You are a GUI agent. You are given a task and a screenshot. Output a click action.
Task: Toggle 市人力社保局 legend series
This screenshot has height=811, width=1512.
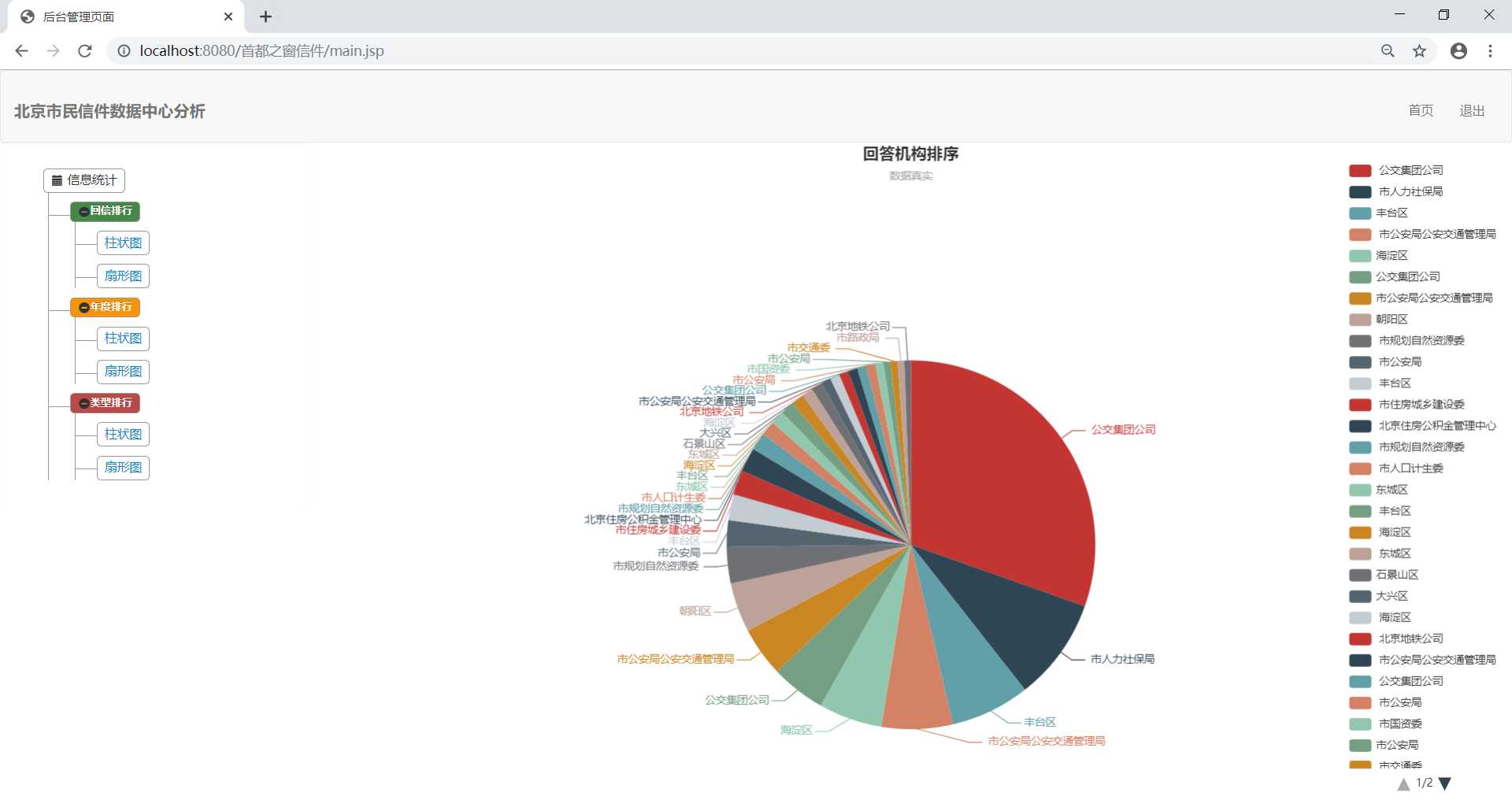1395,191
